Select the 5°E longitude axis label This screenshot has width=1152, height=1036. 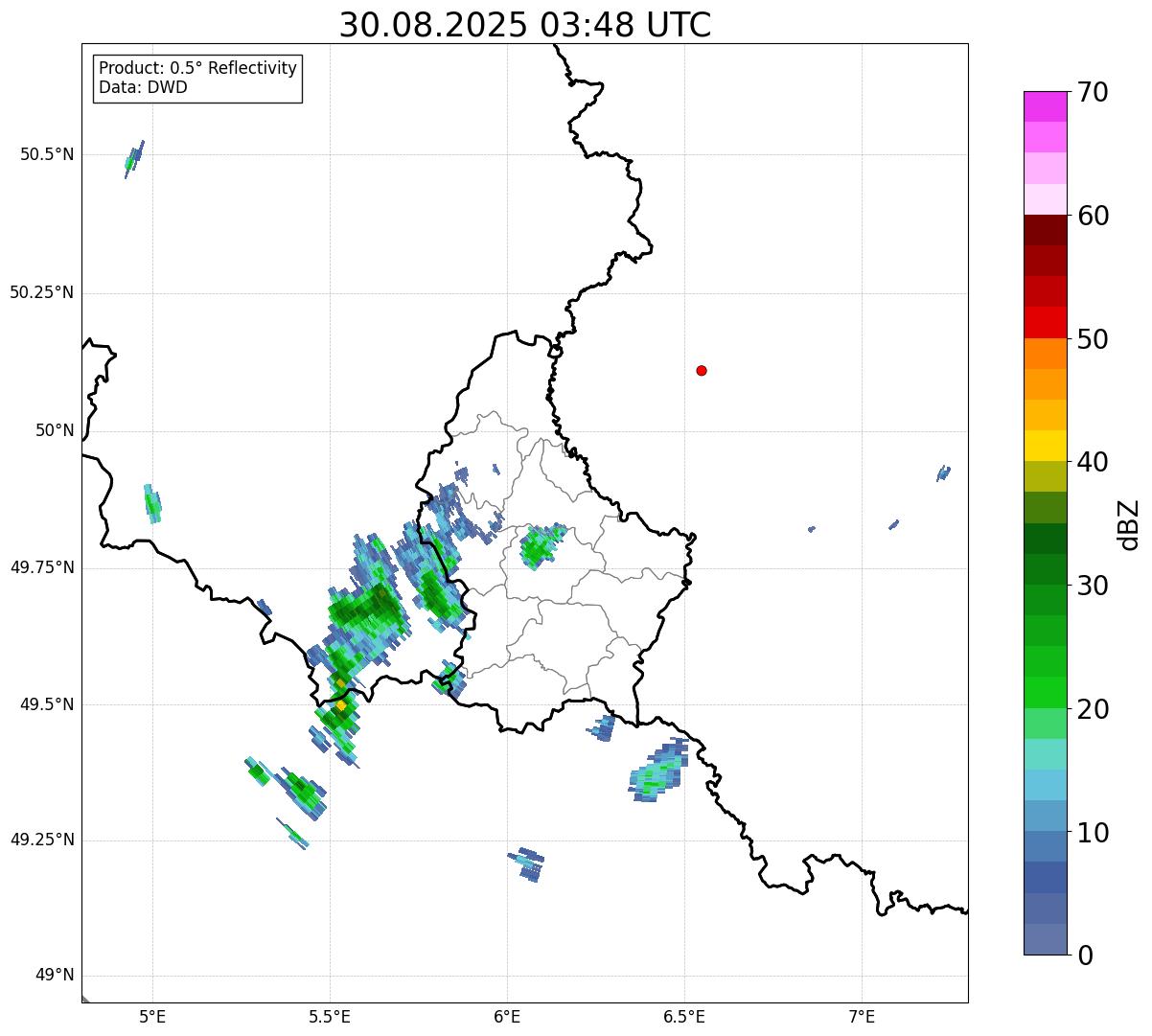[x=152, y=1016]
